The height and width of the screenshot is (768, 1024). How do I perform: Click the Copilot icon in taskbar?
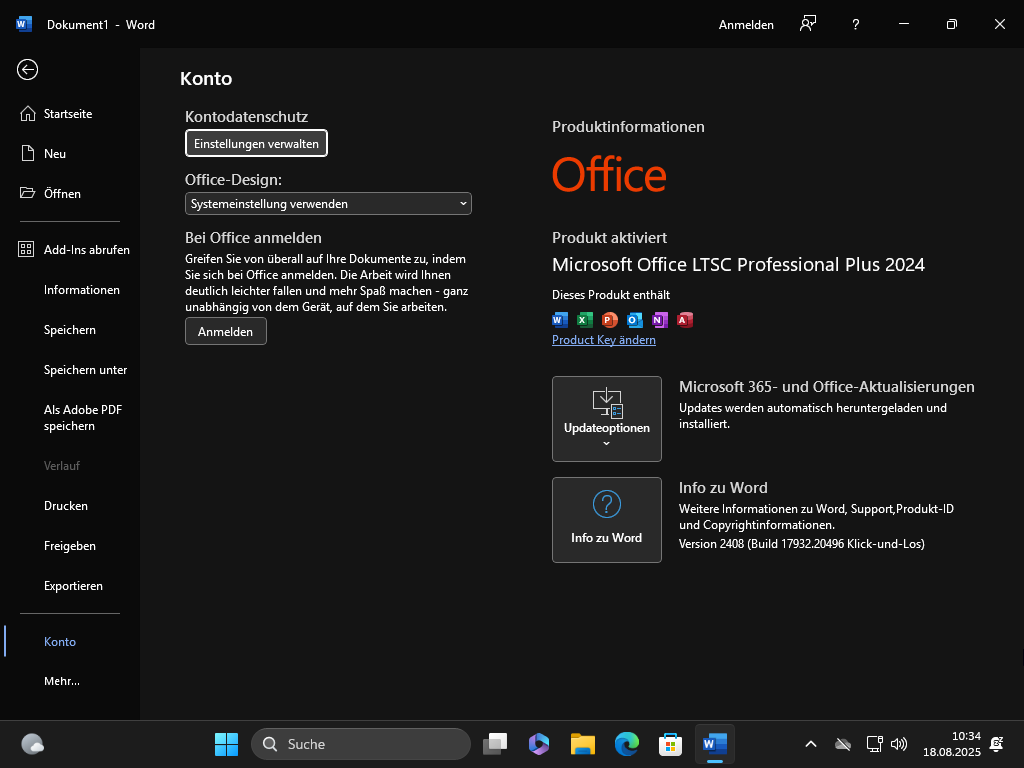click(x=539, y=744)
